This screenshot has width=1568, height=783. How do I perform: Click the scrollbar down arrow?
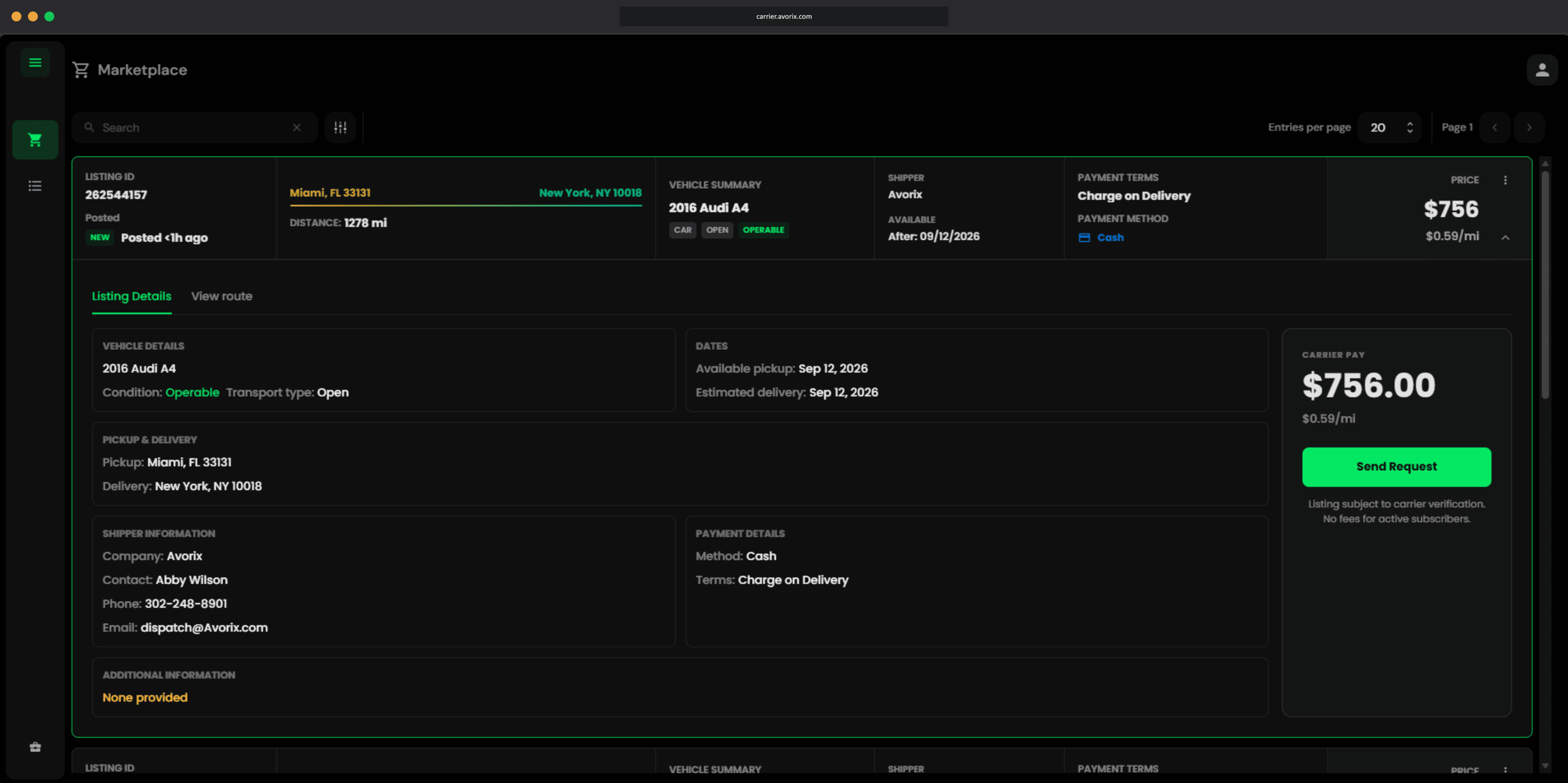(x=1545, y=766)
